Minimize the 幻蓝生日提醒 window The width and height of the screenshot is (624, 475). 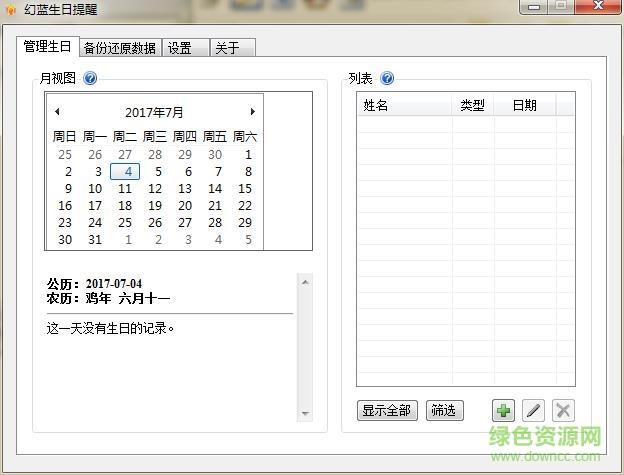pyautogui.click(x=534, y=7)
